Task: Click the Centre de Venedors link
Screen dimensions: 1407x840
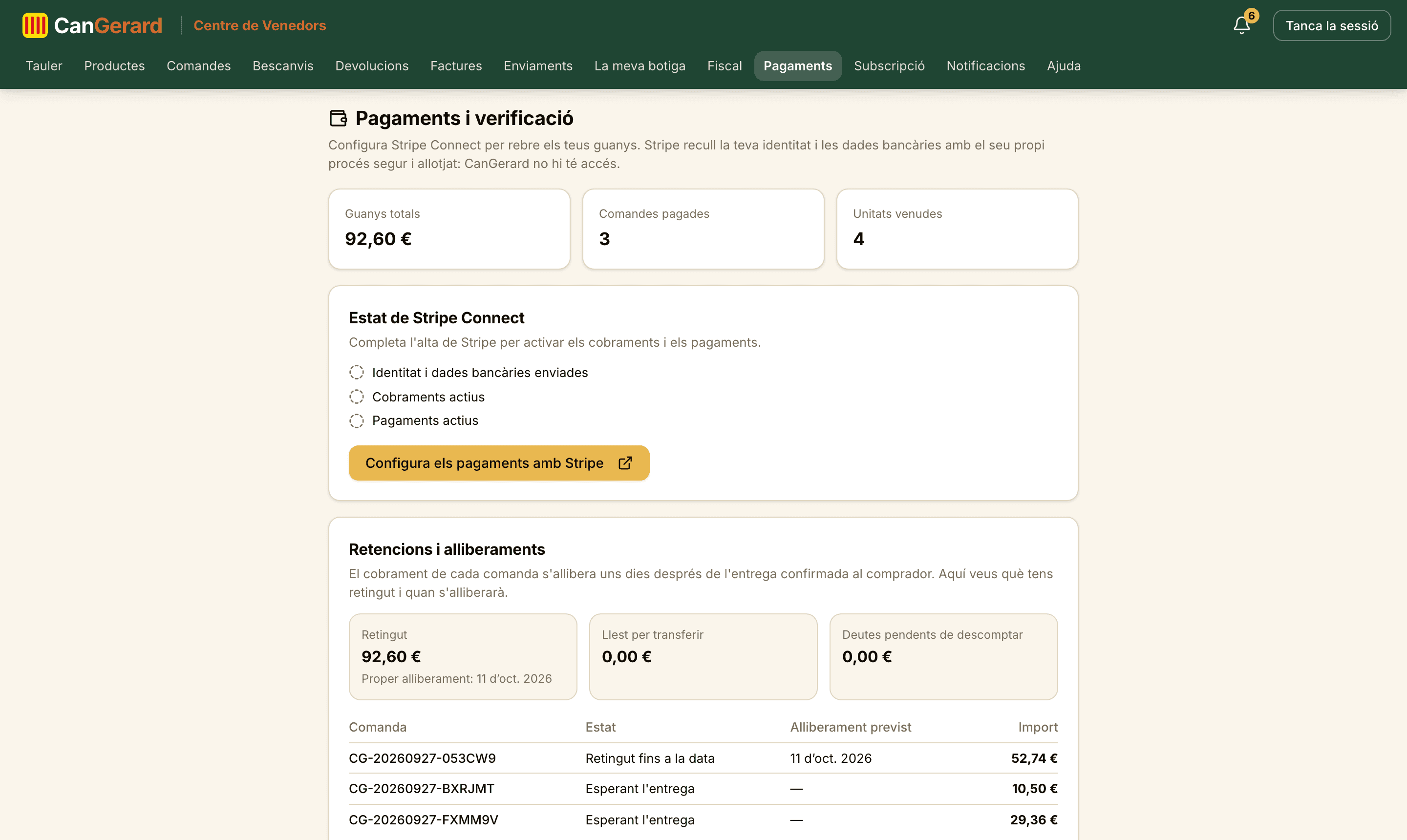Action: click(260, 25)
